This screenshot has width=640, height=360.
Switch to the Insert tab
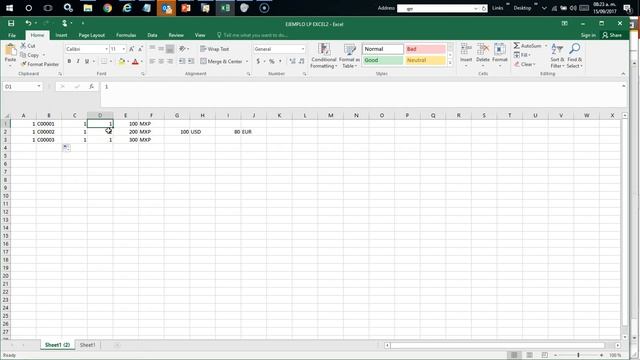tap(61, 36)
